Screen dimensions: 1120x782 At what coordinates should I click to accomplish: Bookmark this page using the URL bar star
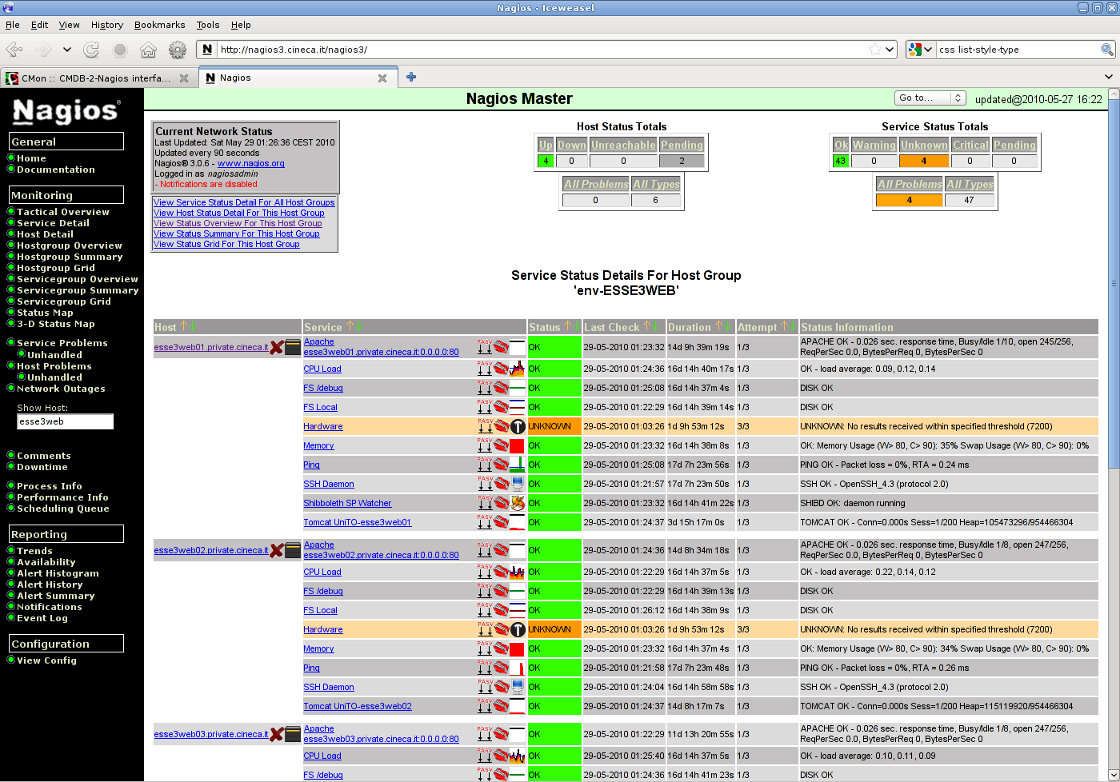(x=876, y=49)
